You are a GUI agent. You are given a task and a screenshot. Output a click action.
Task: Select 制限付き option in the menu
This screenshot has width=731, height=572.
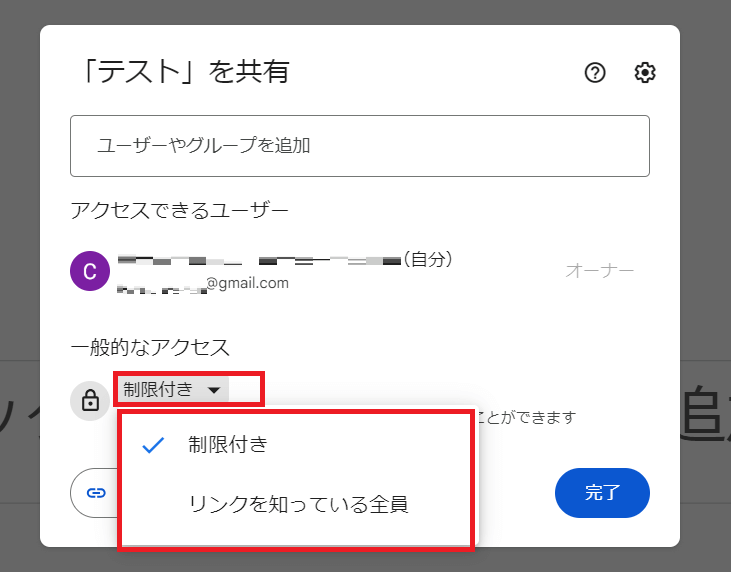click(228, 446)
